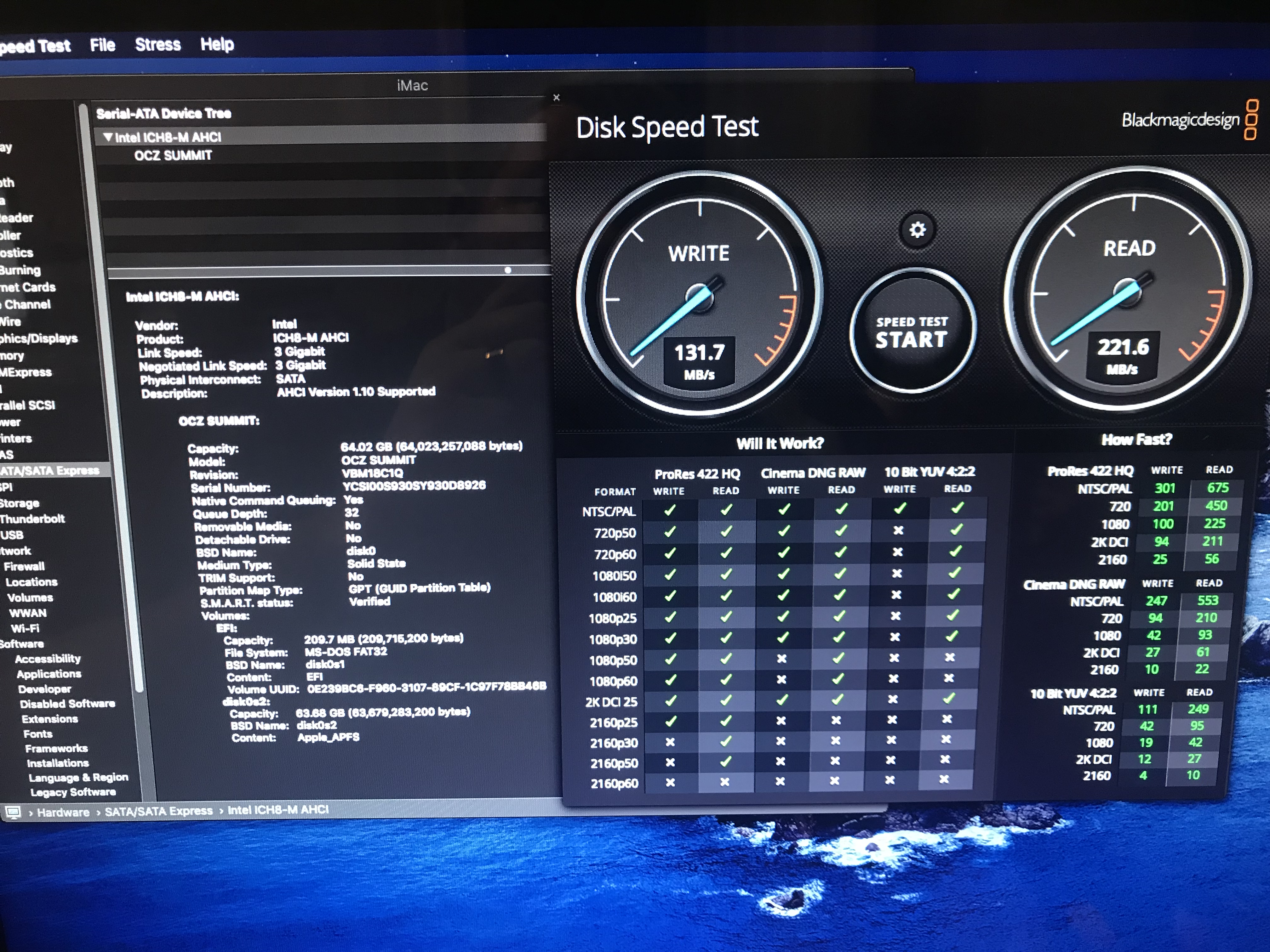
Task: Click the 2160p60 format row label
Action: (614, 783)
